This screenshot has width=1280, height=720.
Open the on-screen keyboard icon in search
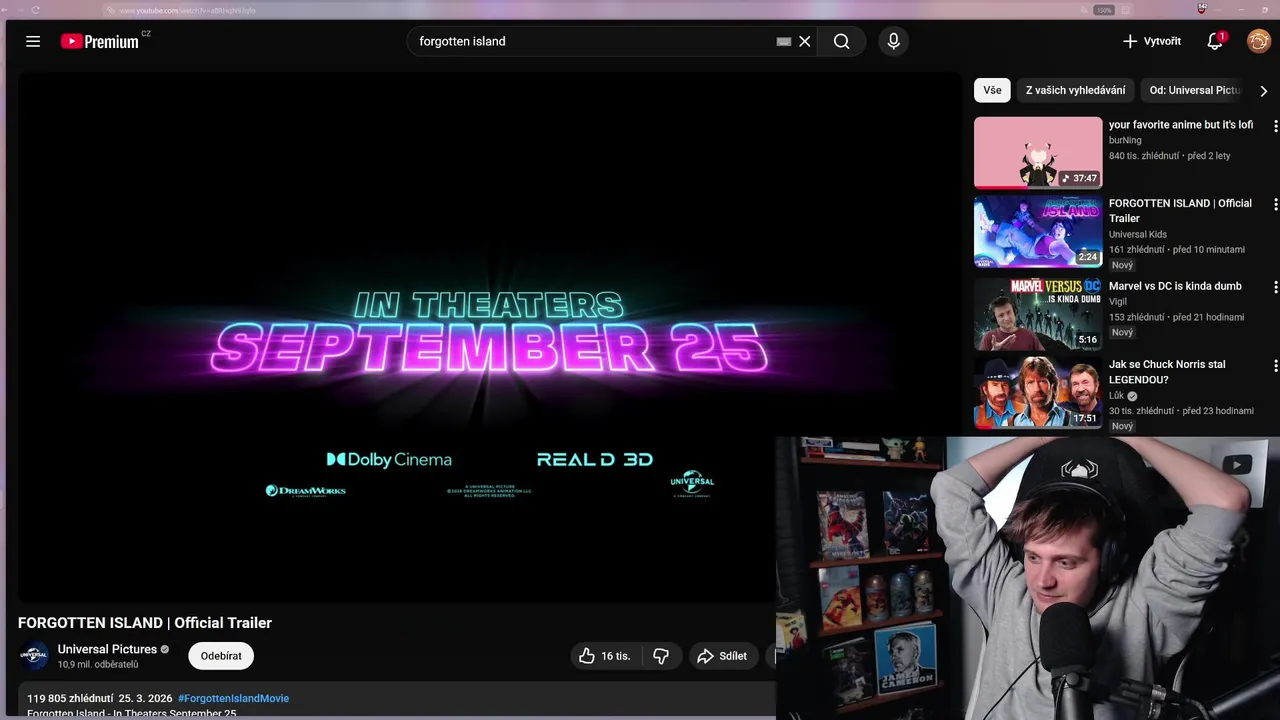click(783, 41)
